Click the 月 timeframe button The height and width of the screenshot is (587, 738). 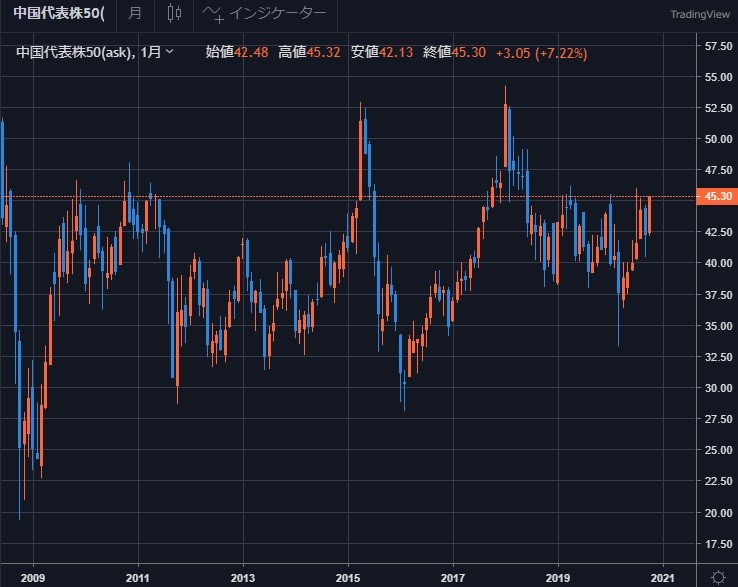pos(135,13)
